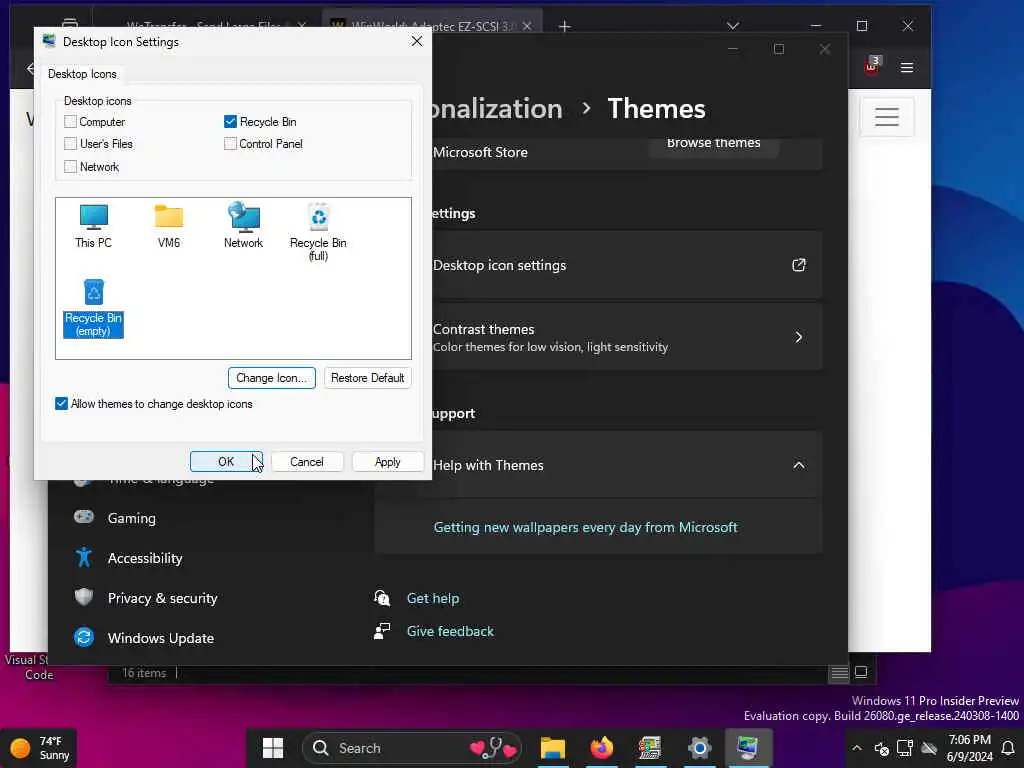Viewport: 1024px width, 768px height.
Task: Select the This PC icon in the preview list
Action: point(93,226)
